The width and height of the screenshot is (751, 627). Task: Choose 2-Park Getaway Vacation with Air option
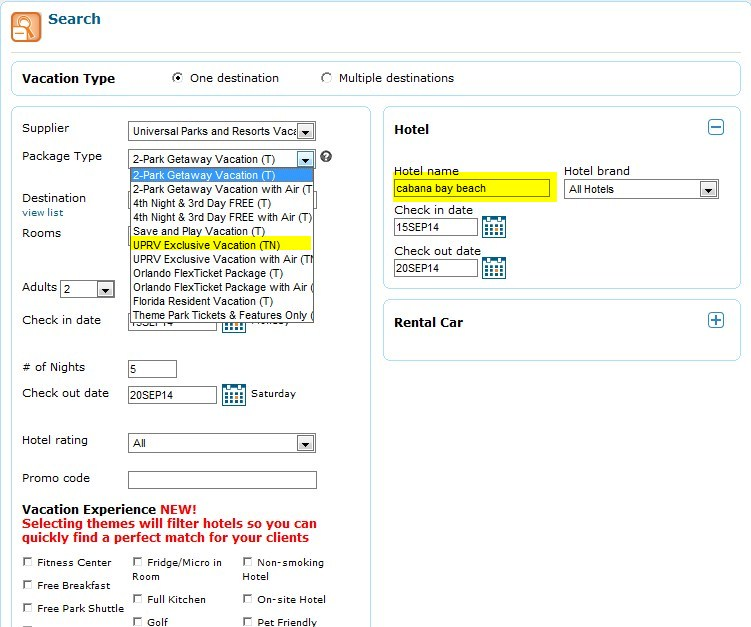point(222,189)
